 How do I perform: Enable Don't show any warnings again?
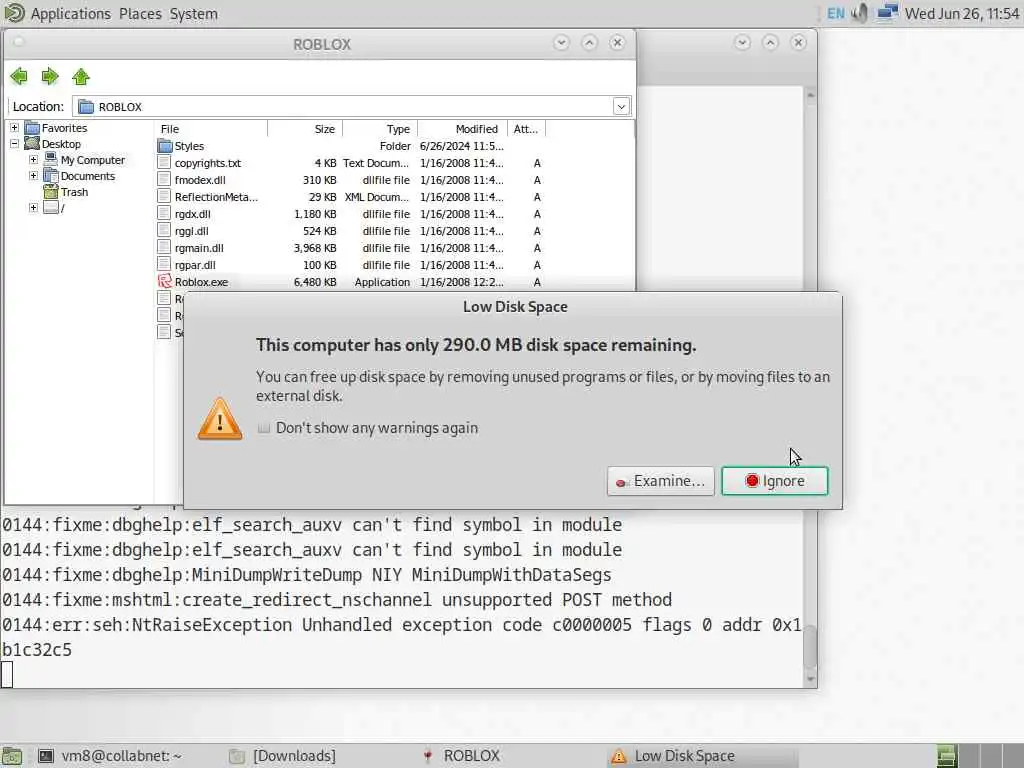click(263, 428)
